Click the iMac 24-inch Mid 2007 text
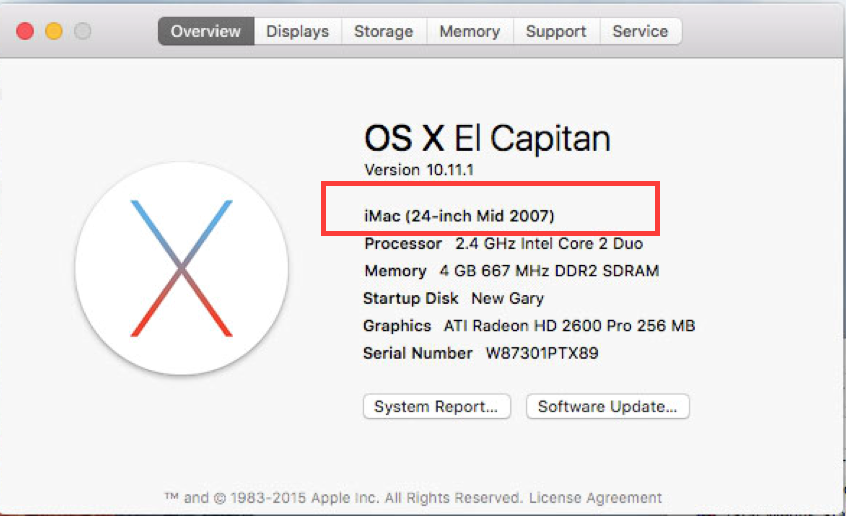This screenshot has height=516, width=846. tap(459, 215)
